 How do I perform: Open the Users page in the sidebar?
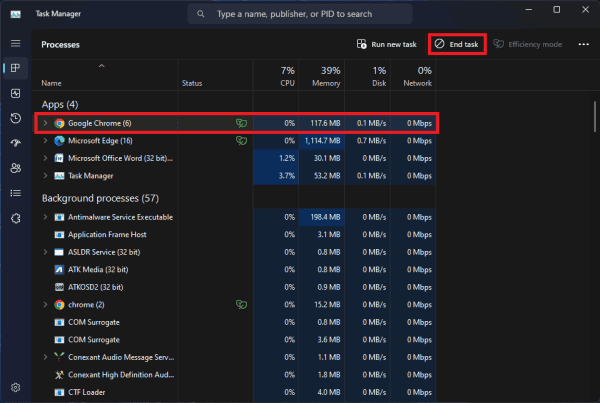pyautogui.click(x=15, y=168)
